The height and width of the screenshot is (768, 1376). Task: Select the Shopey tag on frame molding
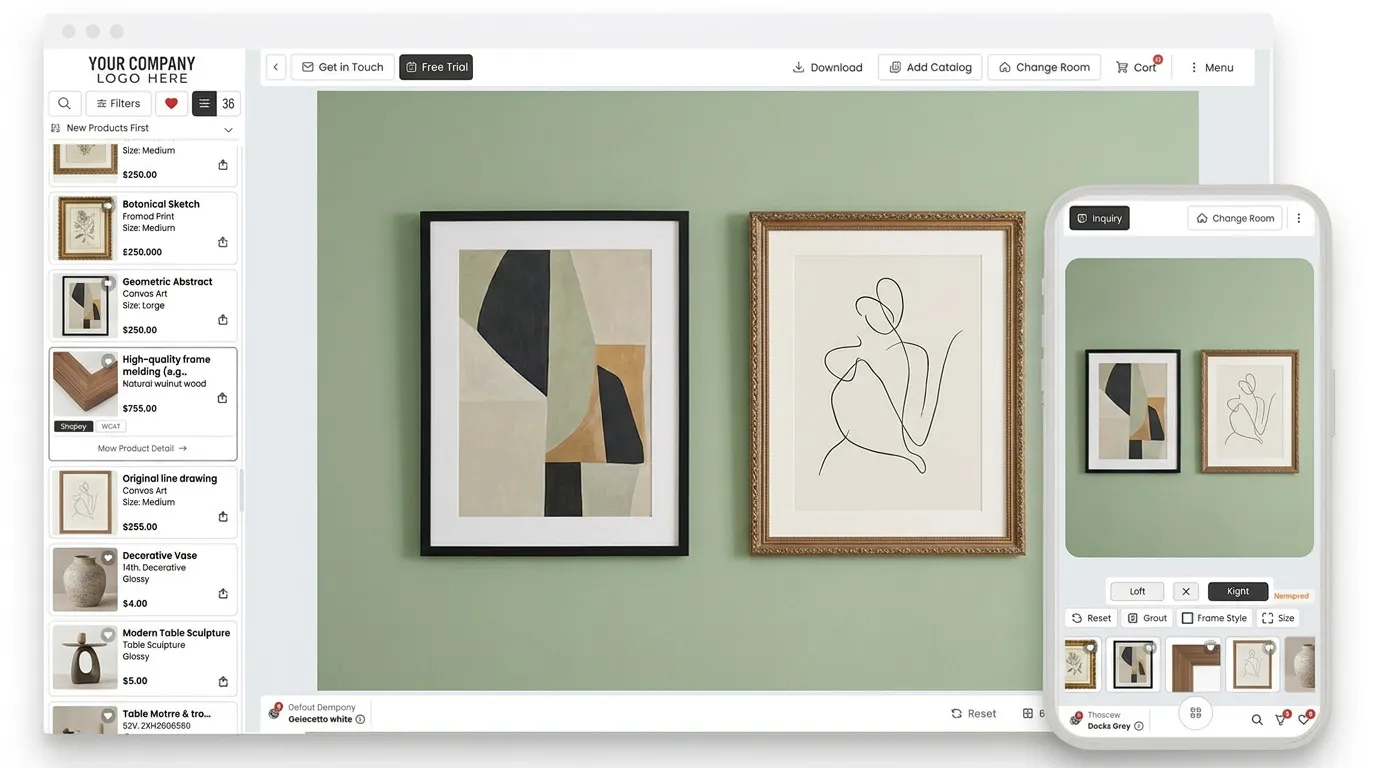tap(73, 426)
